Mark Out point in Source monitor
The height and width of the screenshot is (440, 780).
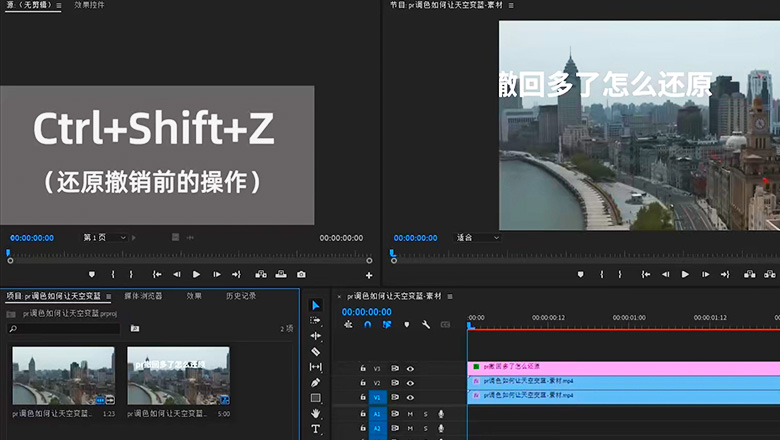point(131,274)
